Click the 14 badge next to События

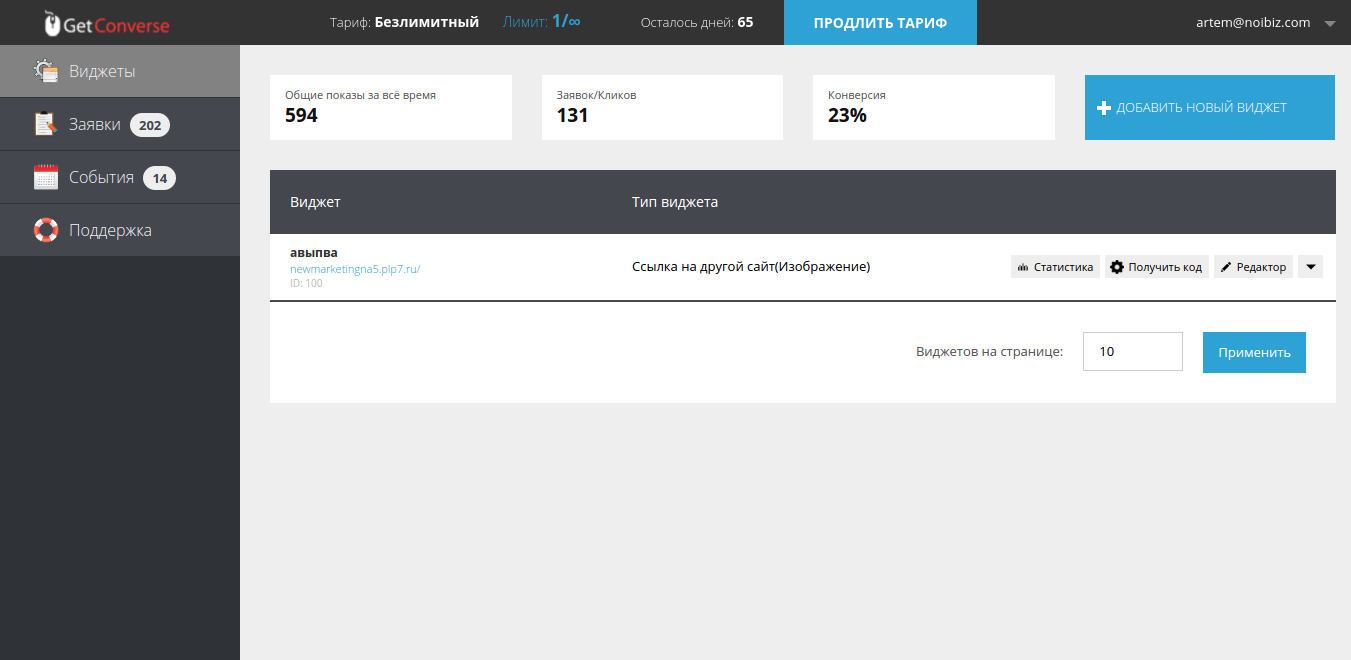[x=160, y=178]
